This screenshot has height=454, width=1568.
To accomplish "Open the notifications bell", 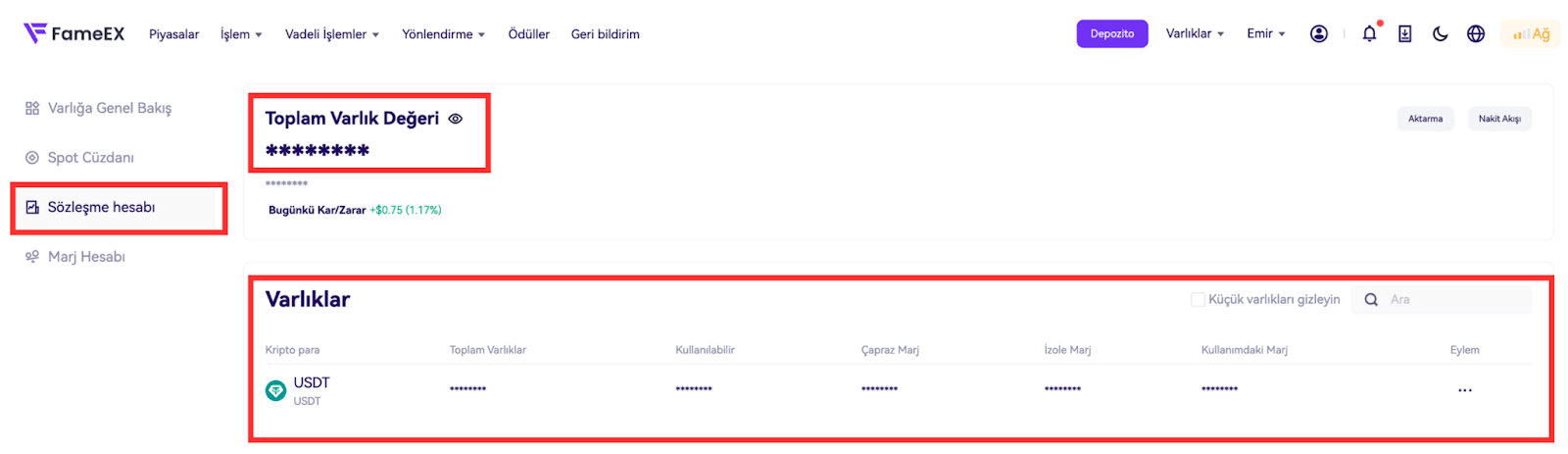I will [x=1369, y=33].
